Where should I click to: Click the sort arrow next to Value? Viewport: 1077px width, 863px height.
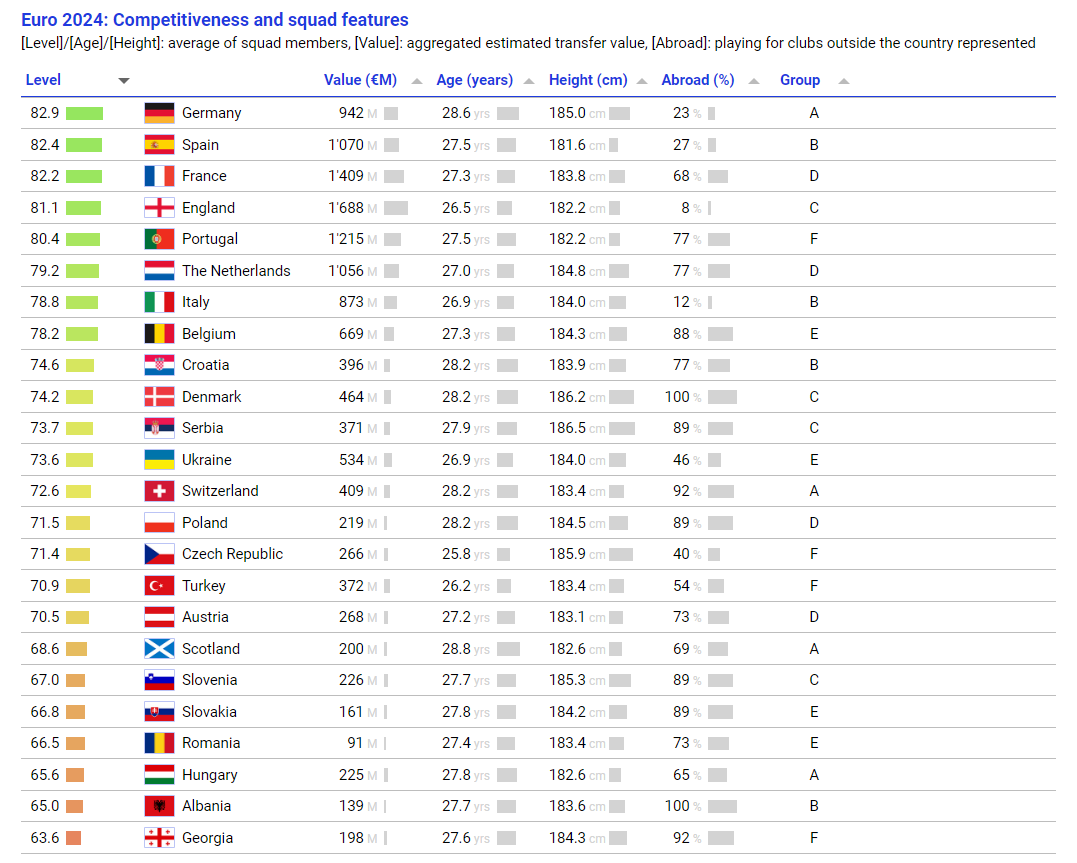point(417,81)
